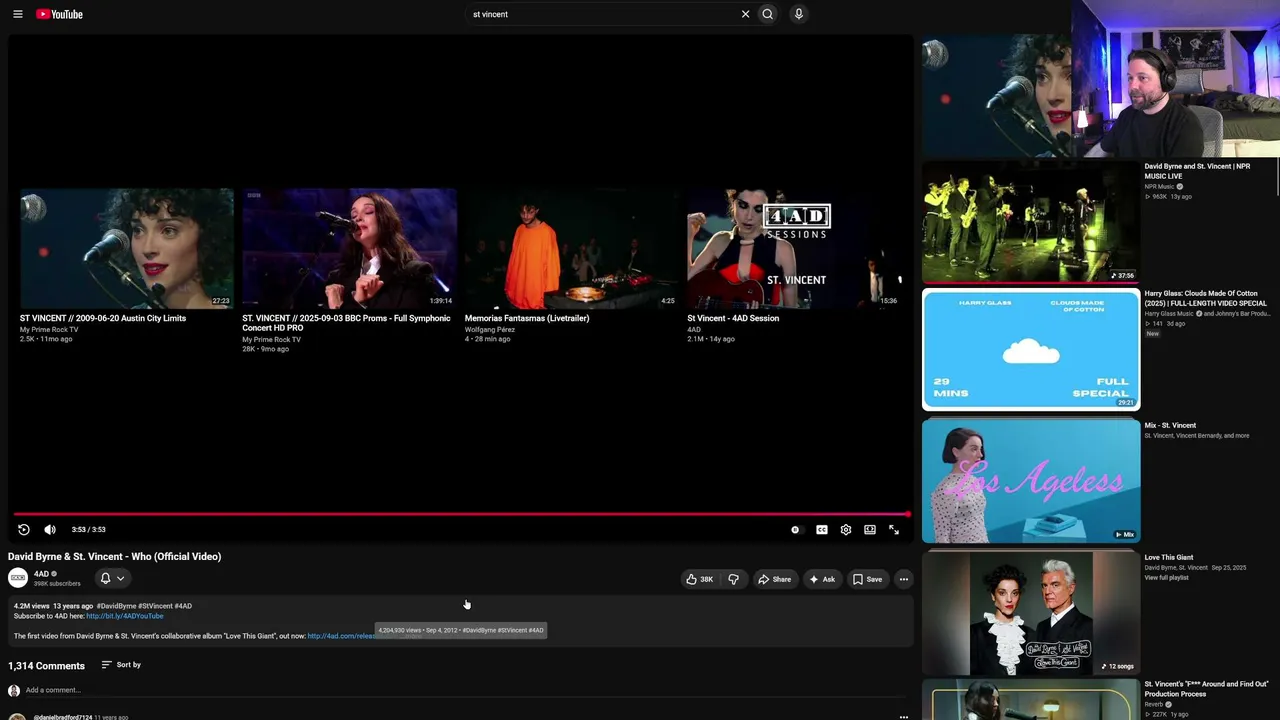Open the 4AD channel avatar
The width and height of the screenshot is (1280, 720).
point(18,578)
